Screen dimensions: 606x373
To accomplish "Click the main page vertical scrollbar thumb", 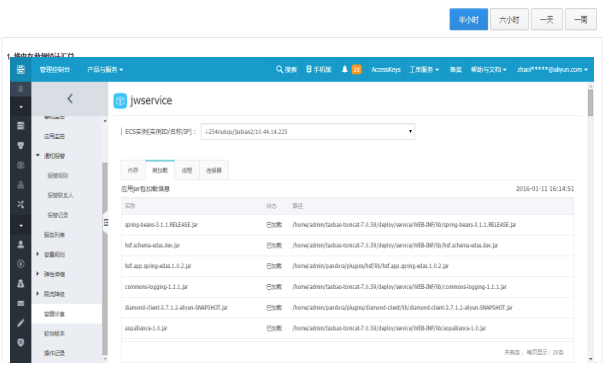I will 590,103.
